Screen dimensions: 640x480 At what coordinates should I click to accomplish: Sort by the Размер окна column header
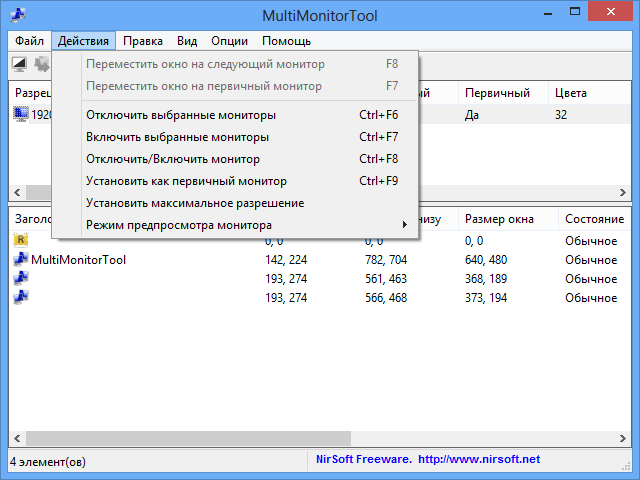pyautogui.click(x=508, y=219)
